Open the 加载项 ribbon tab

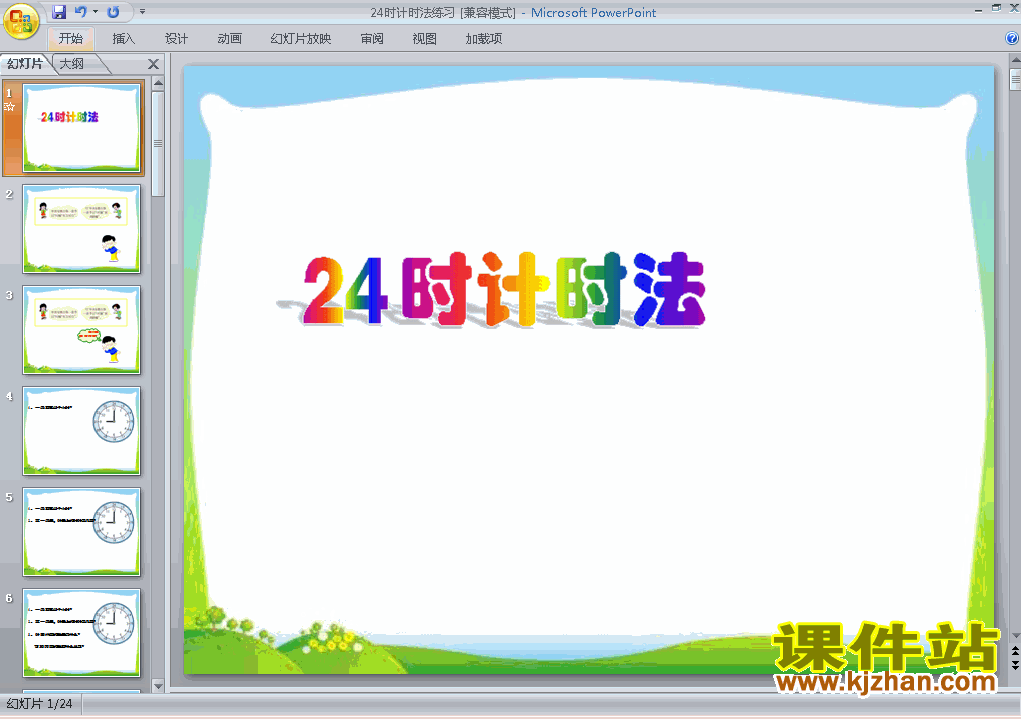coord(484,38)
